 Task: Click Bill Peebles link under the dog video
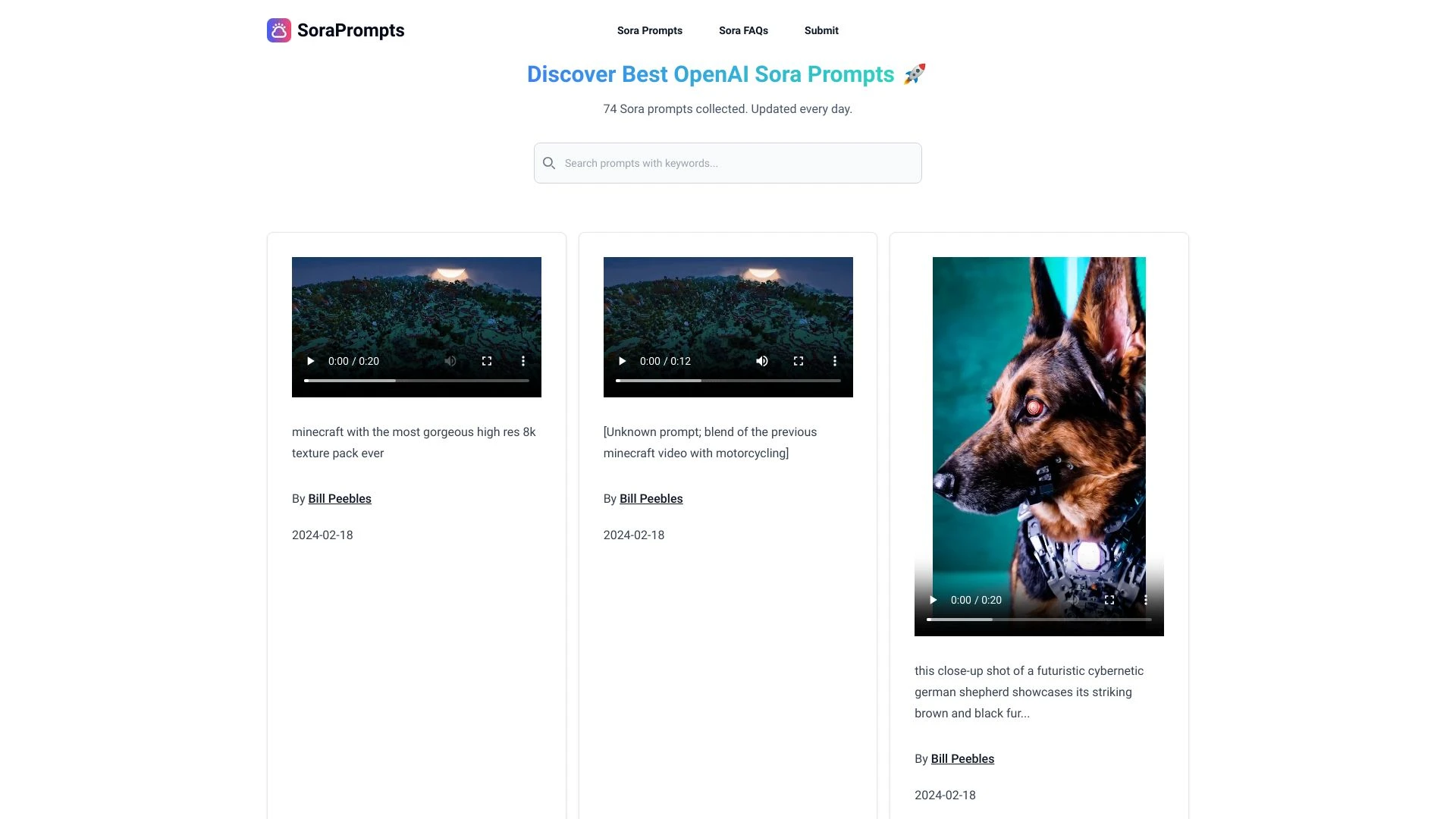[x=962, y=758]
